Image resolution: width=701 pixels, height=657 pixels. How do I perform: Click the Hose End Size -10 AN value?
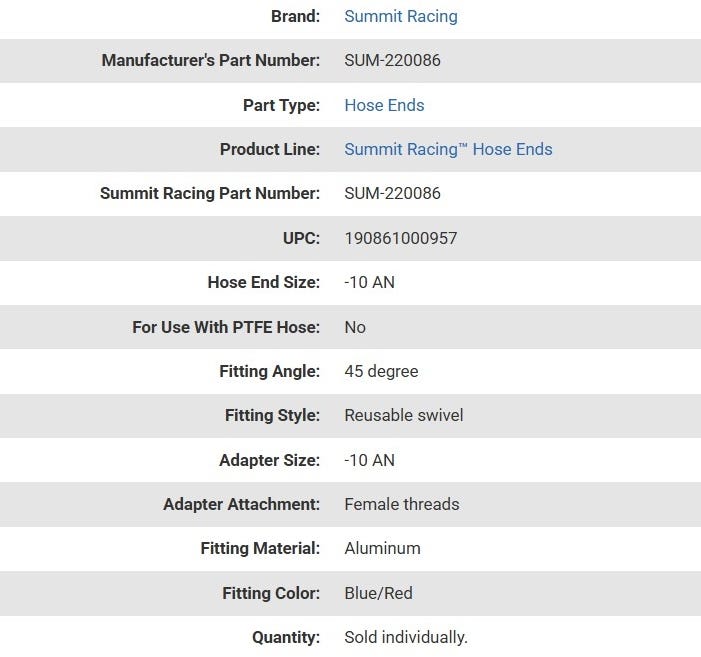(x=369, y=282)
